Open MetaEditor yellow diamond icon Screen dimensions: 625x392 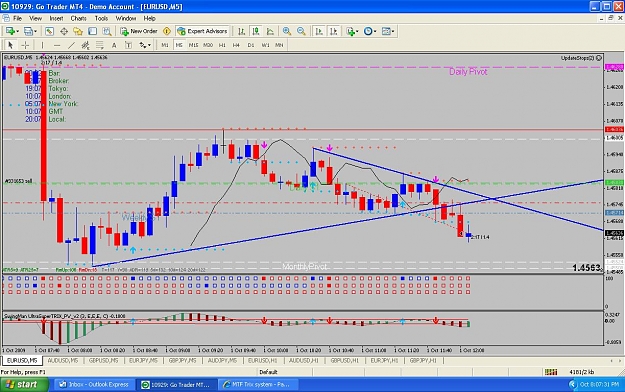click(167, 31)
